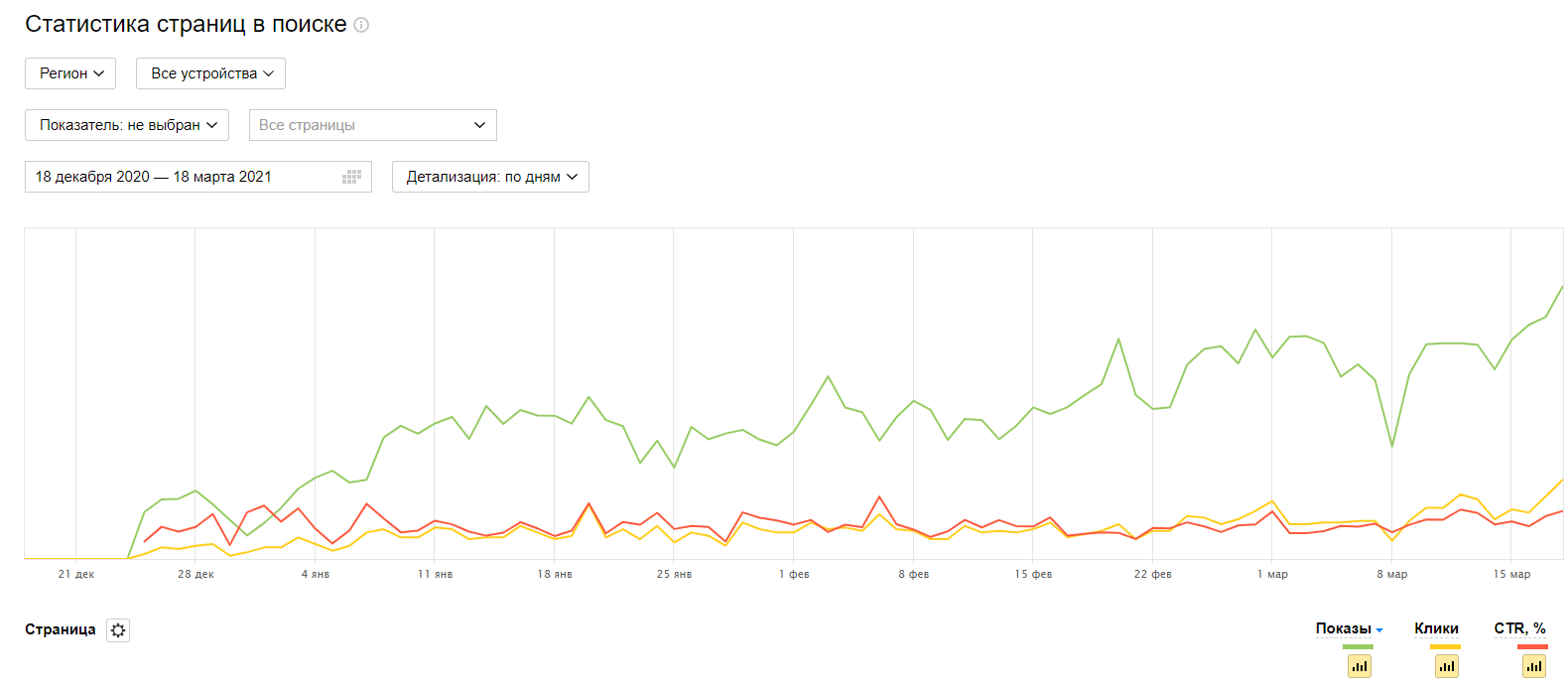Click the 1 мар label on chart axis
This screenshot has height=690, width=1568.
pyautogui.click(x=1272, y=574)
